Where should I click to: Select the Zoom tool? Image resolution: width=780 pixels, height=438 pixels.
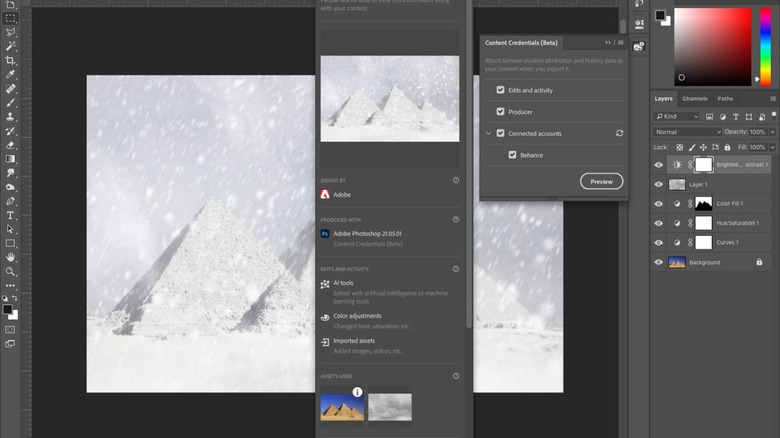coord(11,271)
